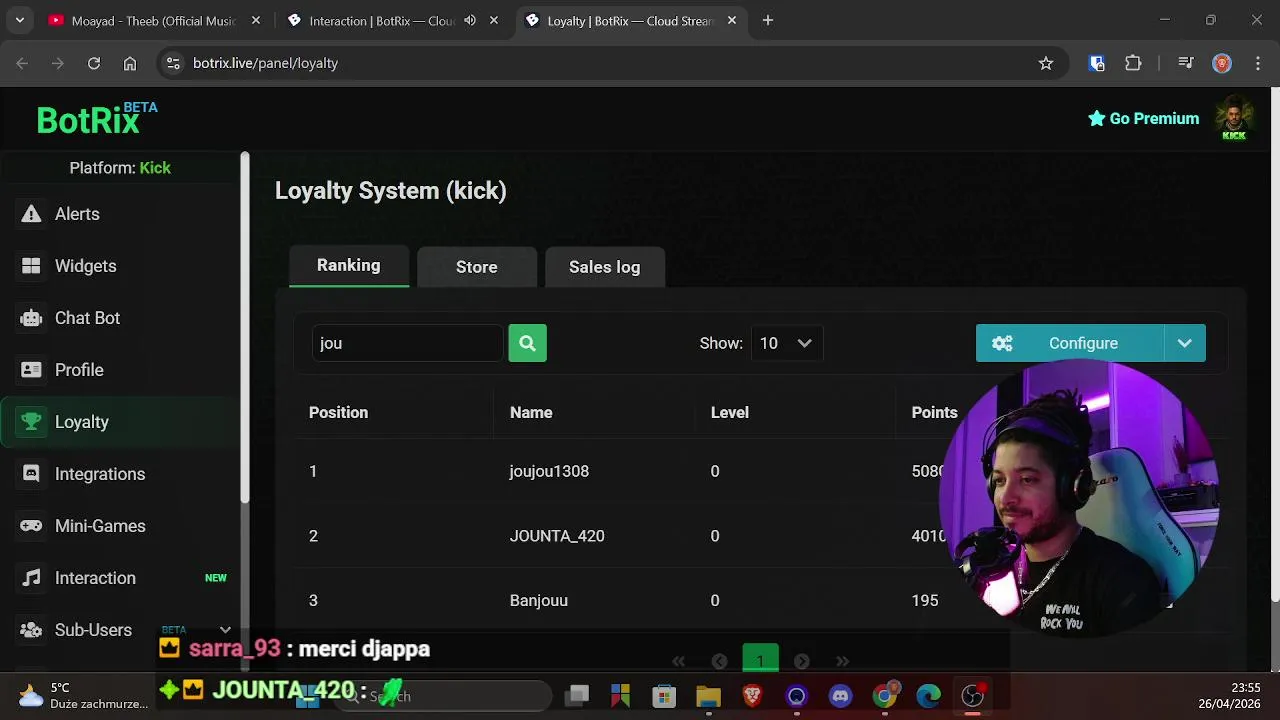Select the Loyalty trophy icon
This screenshot has width=1280, height=720.
click(31, 422)
